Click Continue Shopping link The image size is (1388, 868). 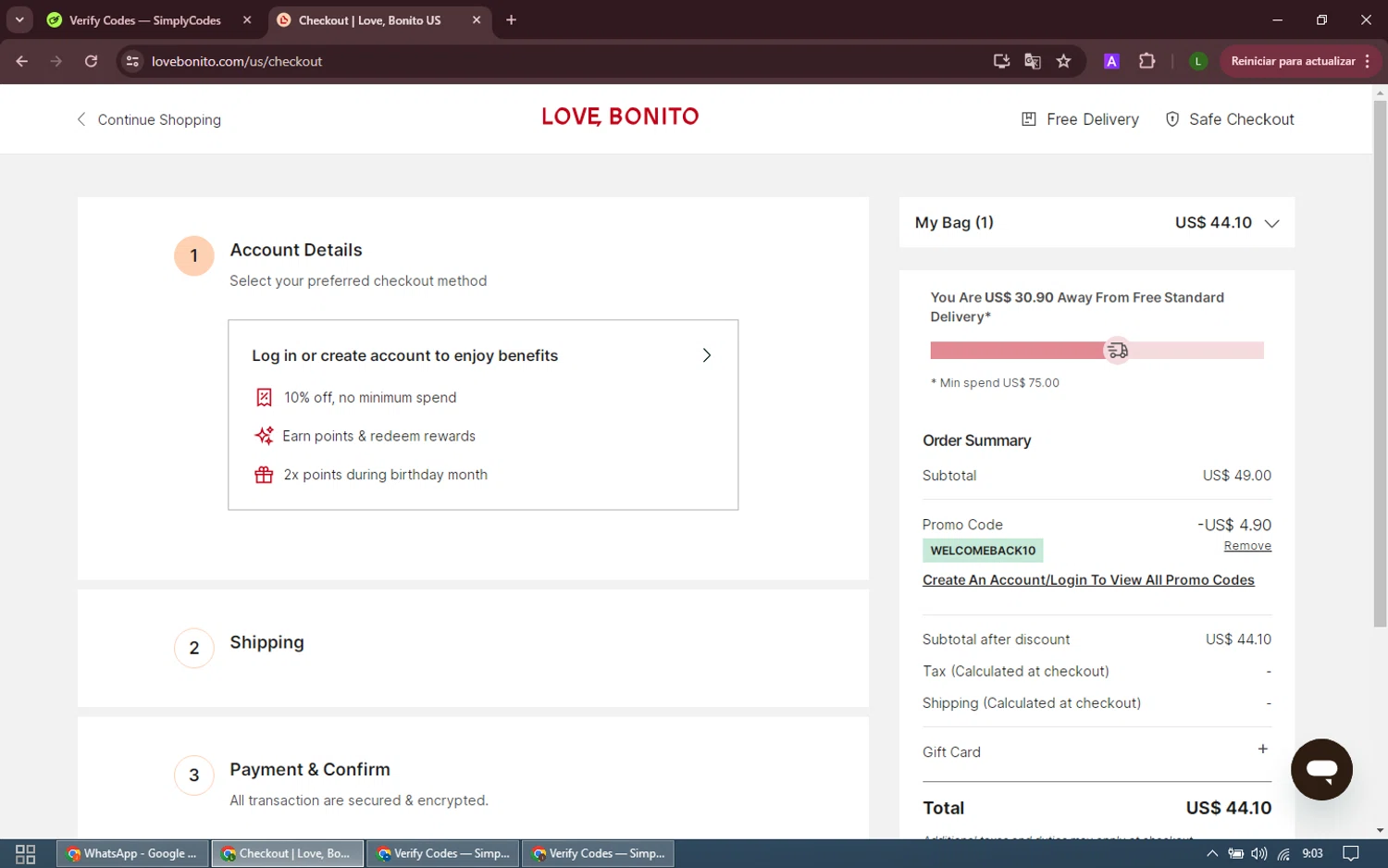click(149, 119)
